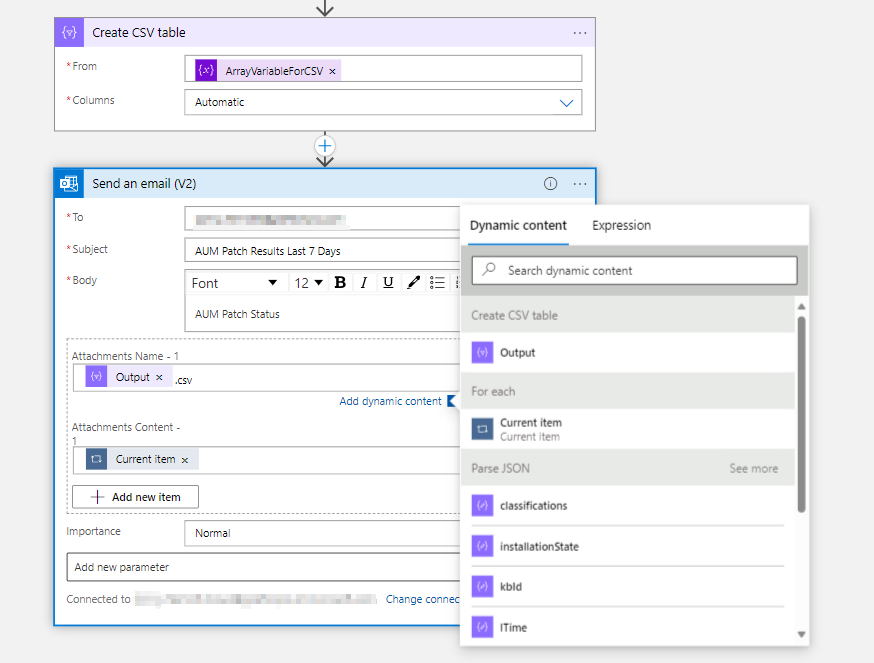Click the Add new item button
Viewport: 874px width, 663px height.
pyautogui.click(x=135, y=497)
